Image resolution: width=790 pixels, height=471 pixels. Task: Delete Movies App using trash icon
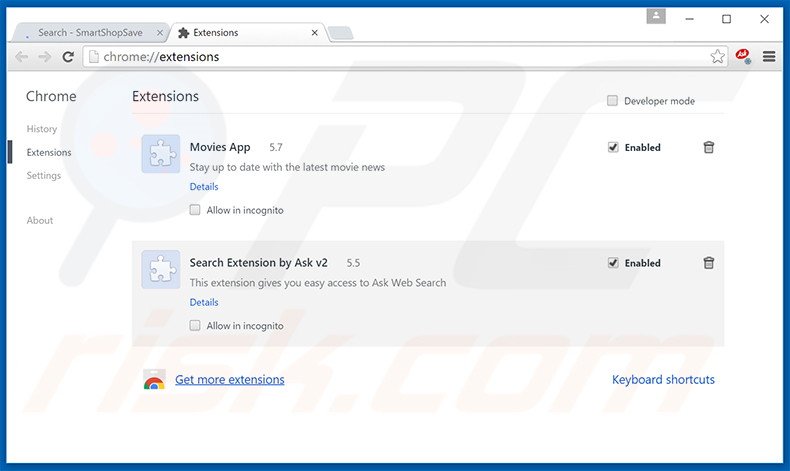coord(708,147)
